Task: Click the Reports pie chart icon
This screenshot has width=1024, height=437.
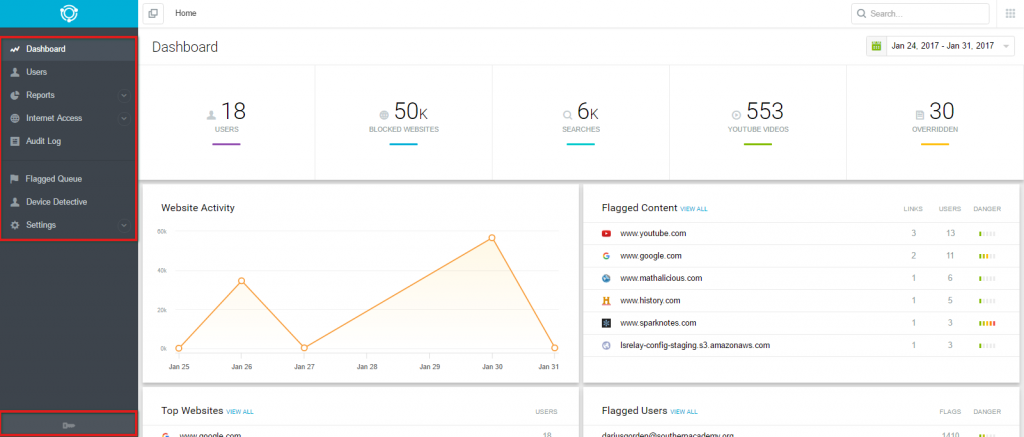Action: point(15,95)
